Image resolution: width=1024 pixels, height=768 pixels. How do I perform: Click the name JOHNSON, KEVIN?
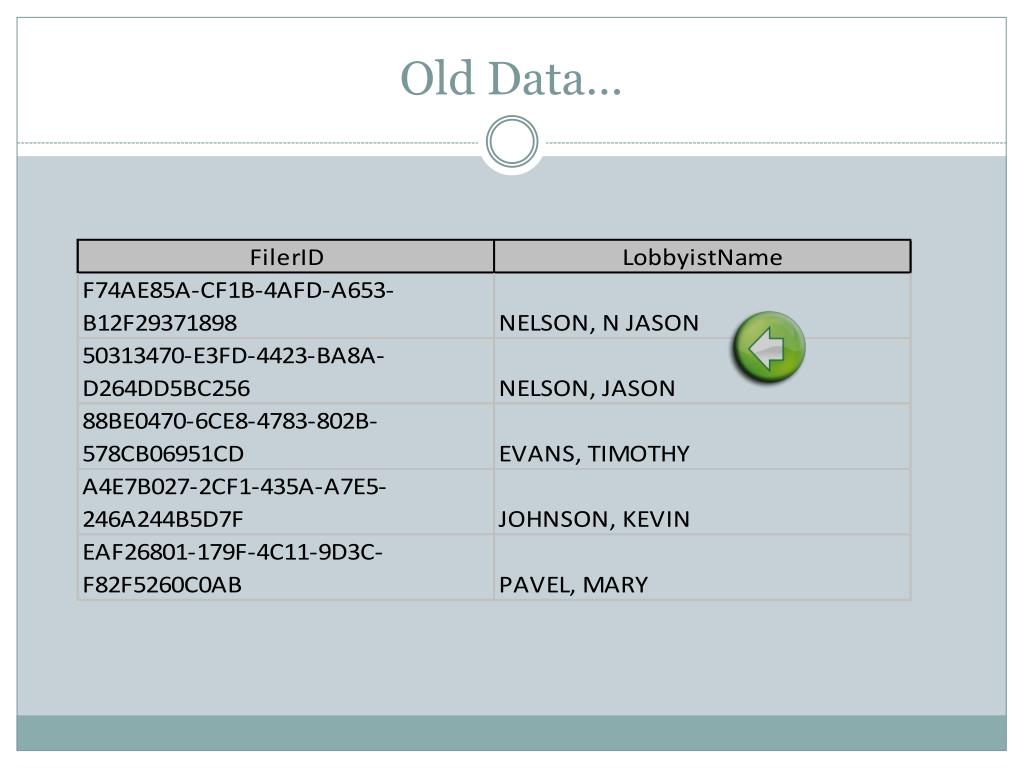point(594,519)
